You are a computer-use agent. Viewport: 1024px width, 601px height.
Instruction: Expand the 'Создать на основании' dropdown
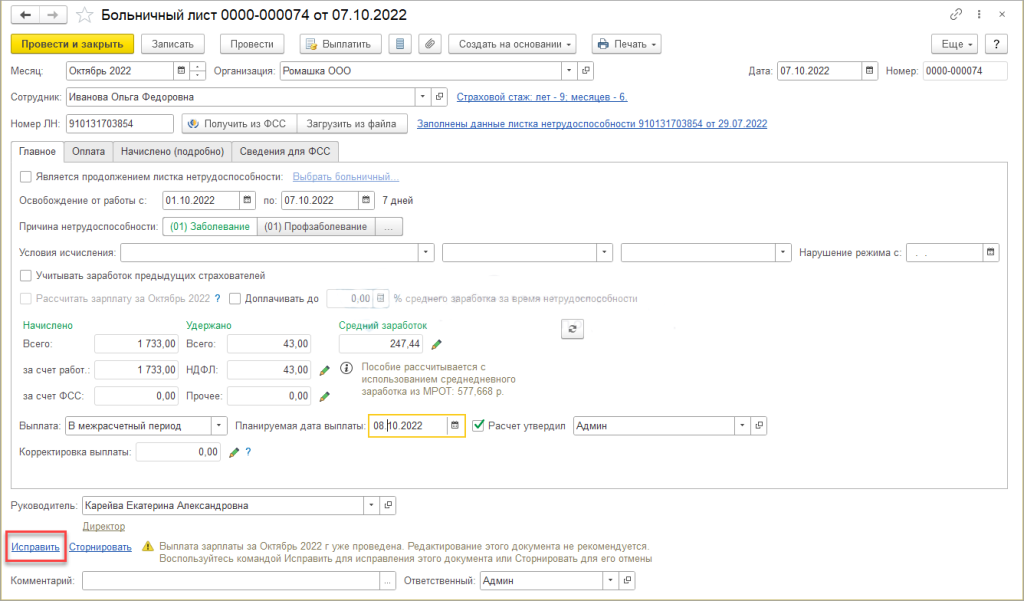(x=513, y=44)
